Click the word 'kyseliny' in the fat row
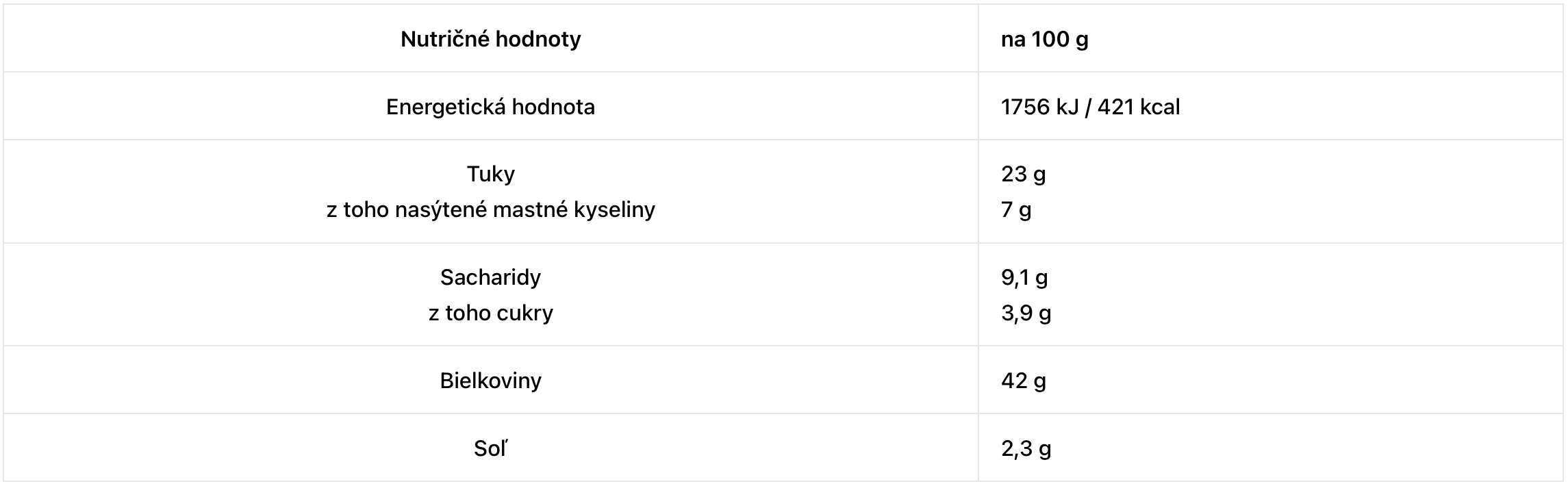Image resolution: width=1568 pixels, height=486 pixels. (614, 209)
